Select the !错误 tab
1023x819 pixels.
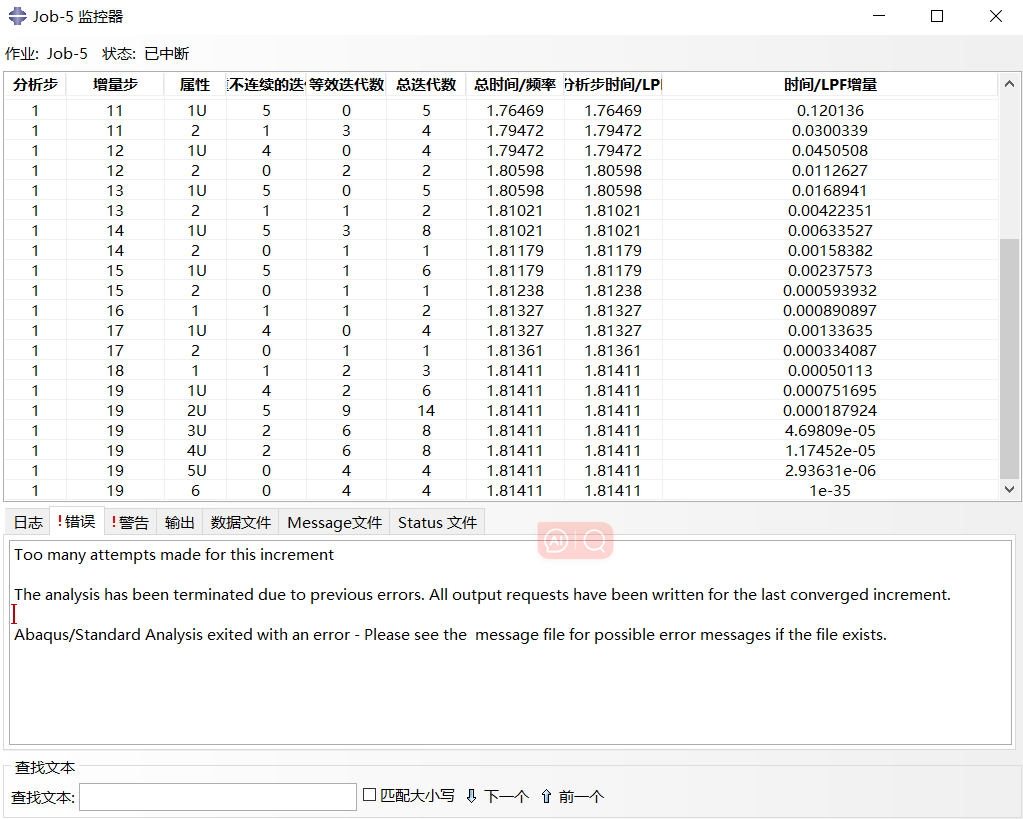[x=76, y=521]
